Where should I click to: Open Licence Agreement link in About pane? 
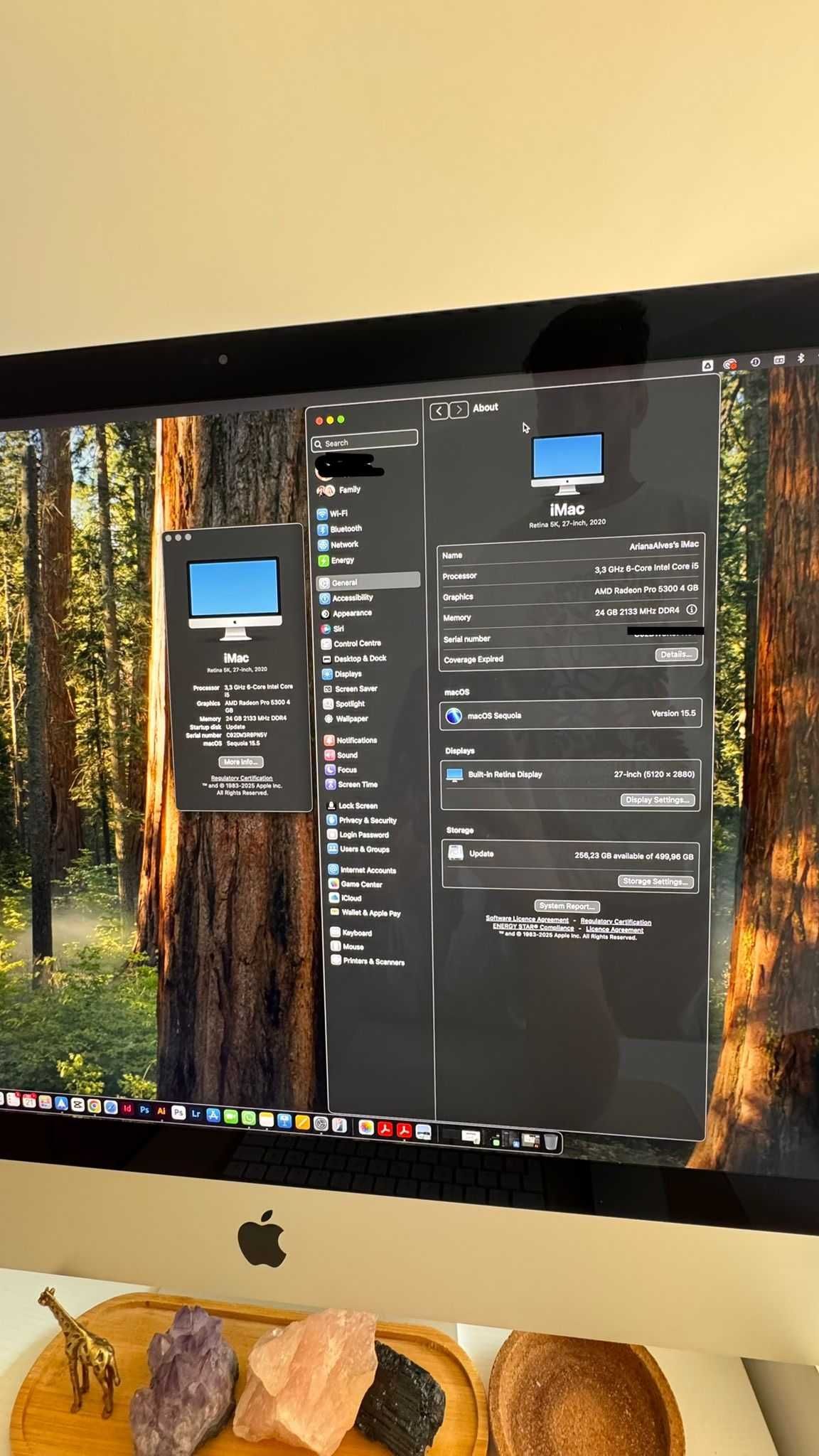coord(614,930)
